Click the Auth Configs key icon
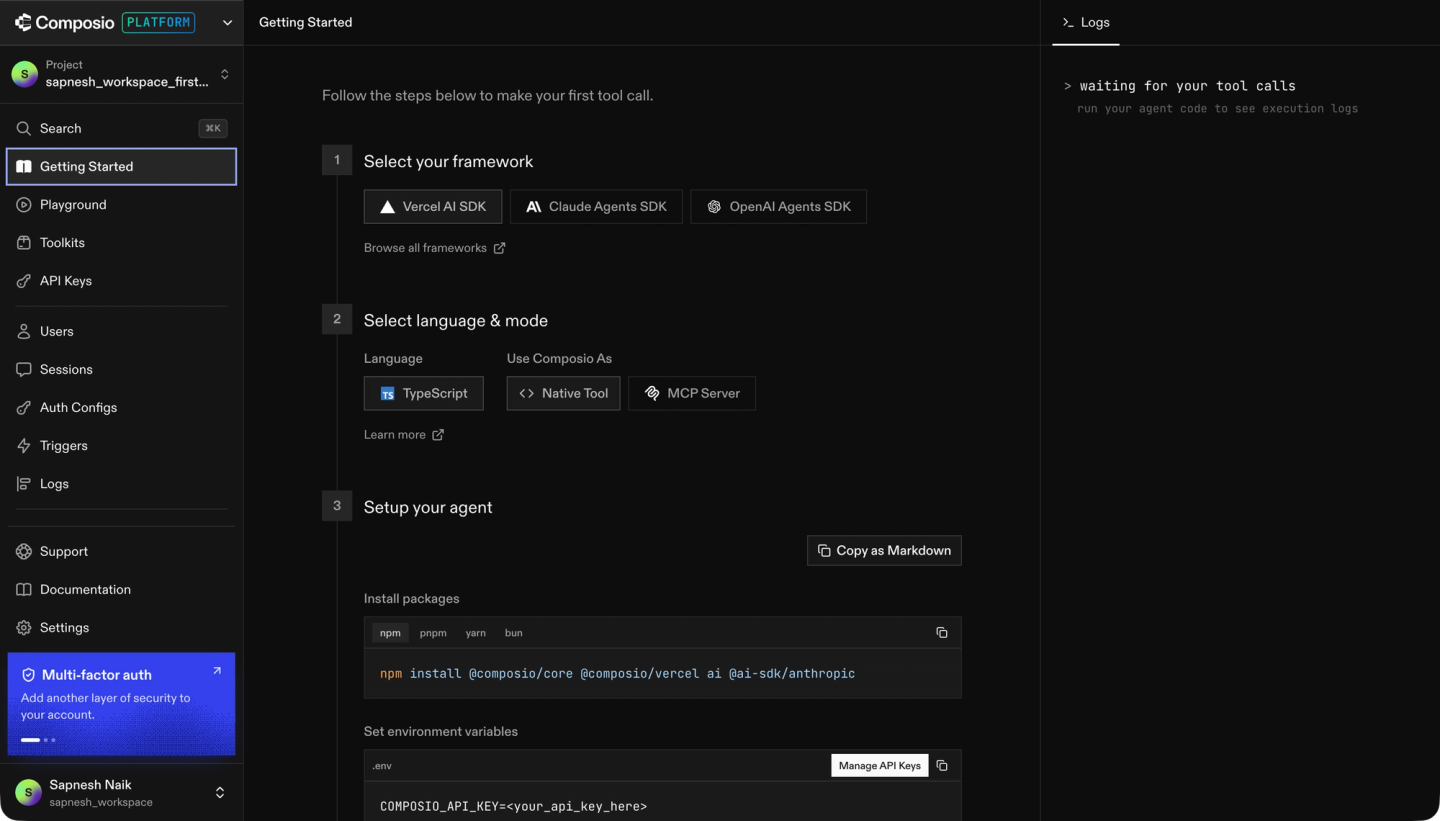Image resolution: width=1440 pixels, height=821 pixels. (24, 407)
